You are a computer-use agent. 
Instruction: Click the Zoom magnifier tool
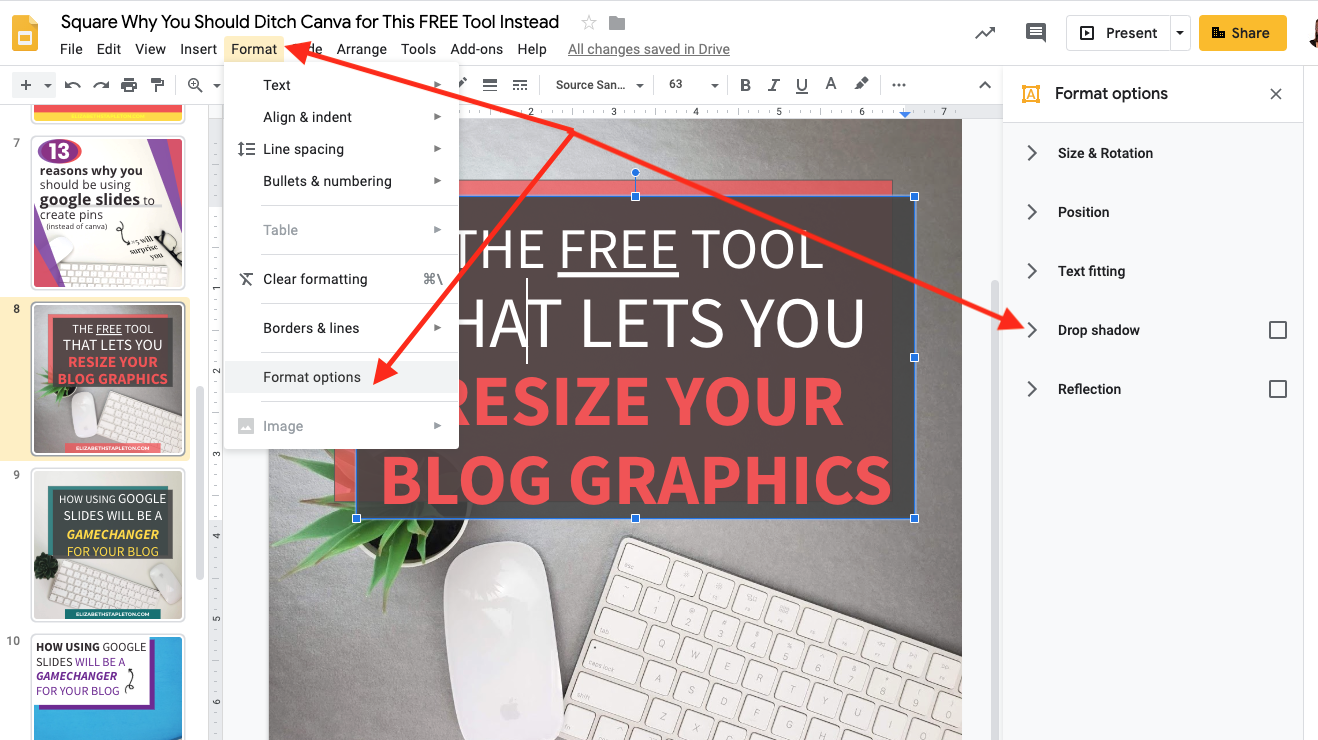pyautogui.click(x=195, y=85)
